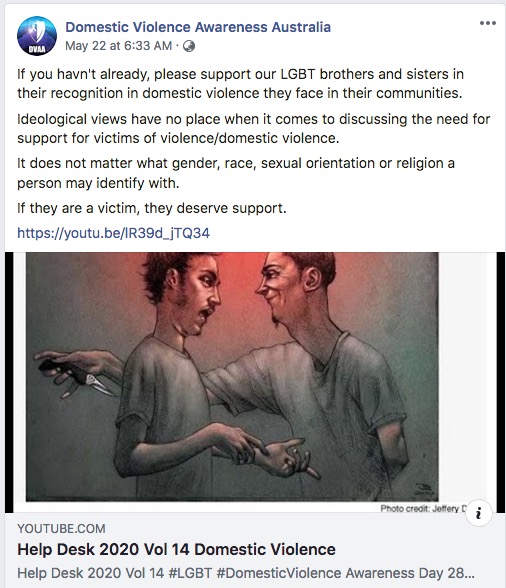Image resolution: width=506 pixels, height=588 pixels.
Task: Click the artist signature on the illustration
Action: coord(425,489)
